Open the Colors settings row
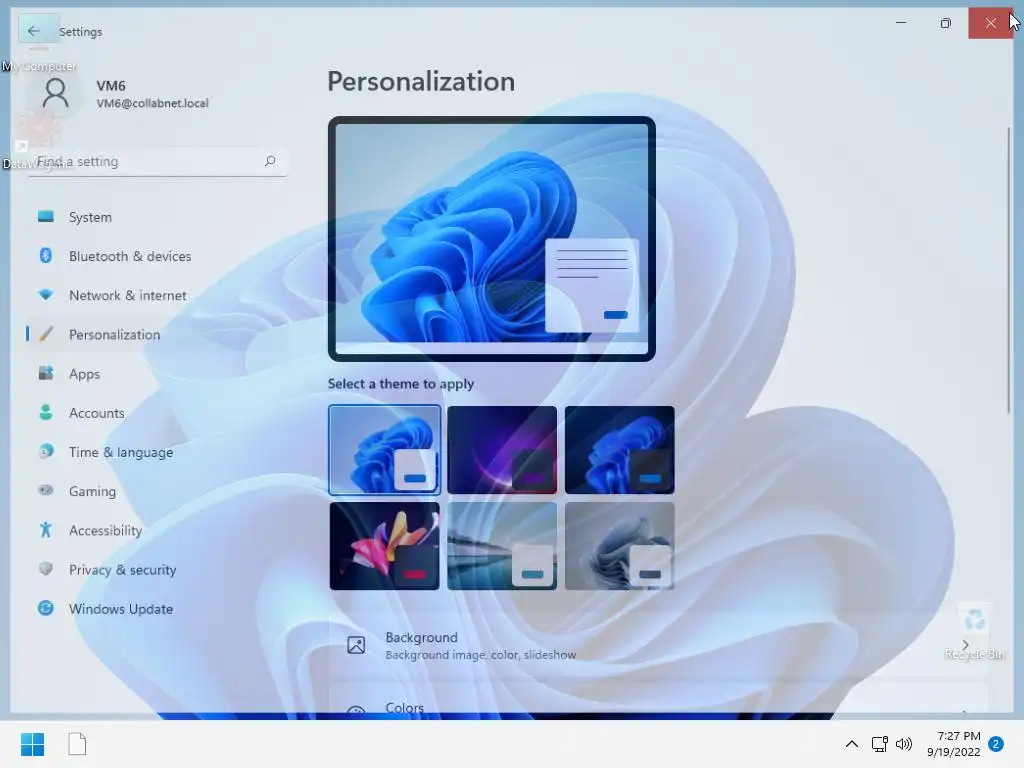This screenshot has width=1024, height=768. pyautogui.click(x=658, y=699)
